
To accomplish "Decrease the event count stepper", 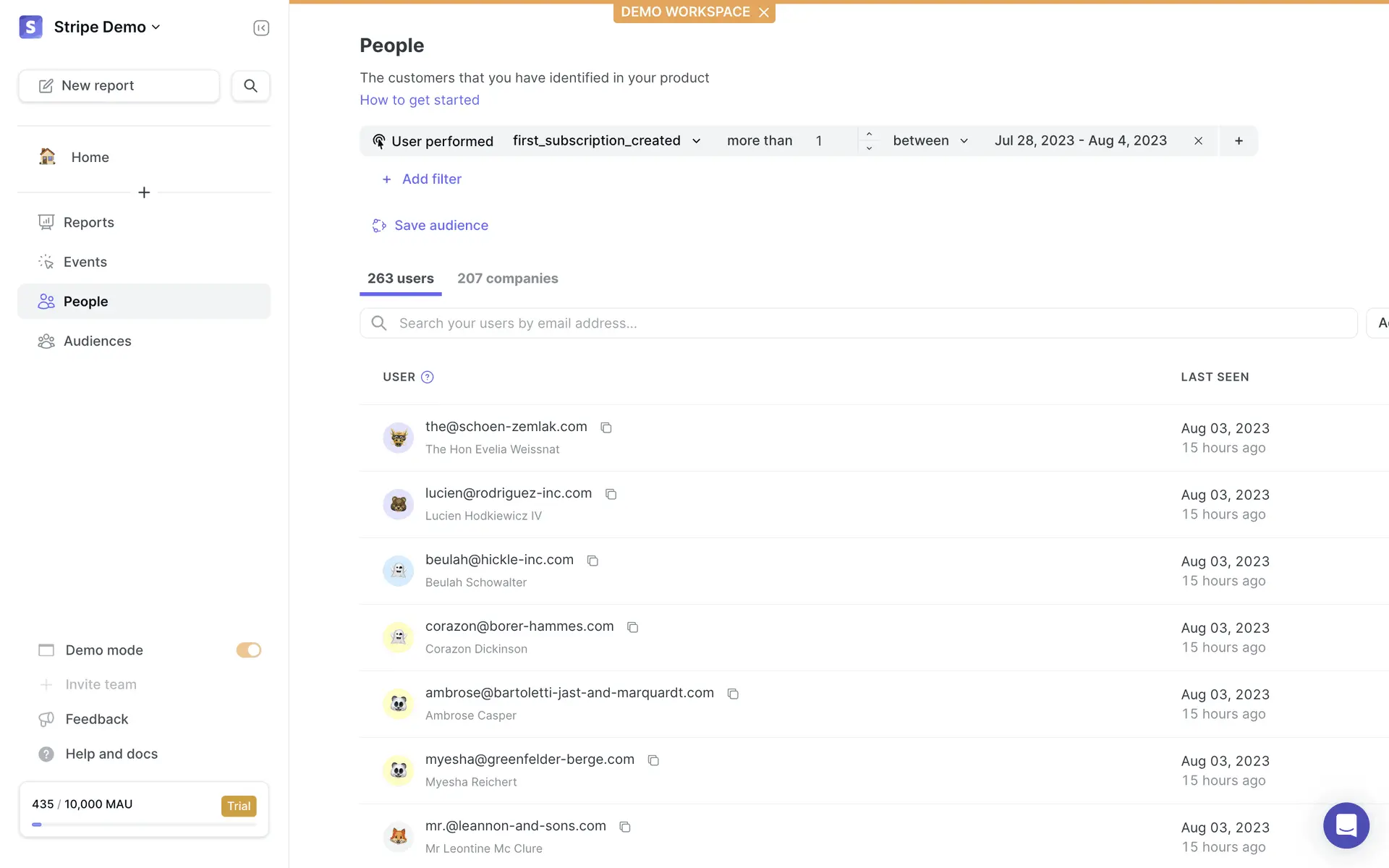I will coord(869,148).
